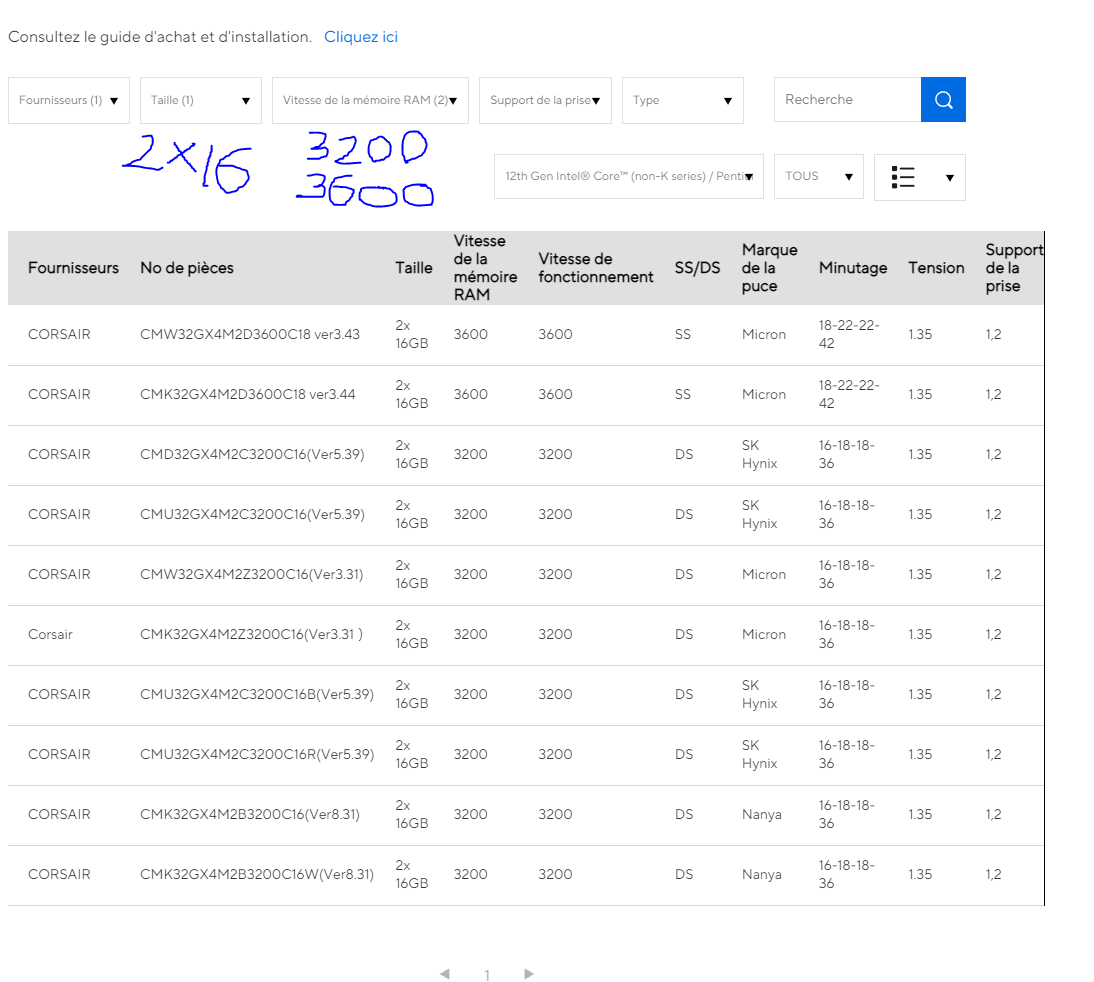Click lowercase Corsair supplier cell
Image resolution: width=1094 pixels, height=982 pixels.
pyautogui.click(x=50, y=634)
